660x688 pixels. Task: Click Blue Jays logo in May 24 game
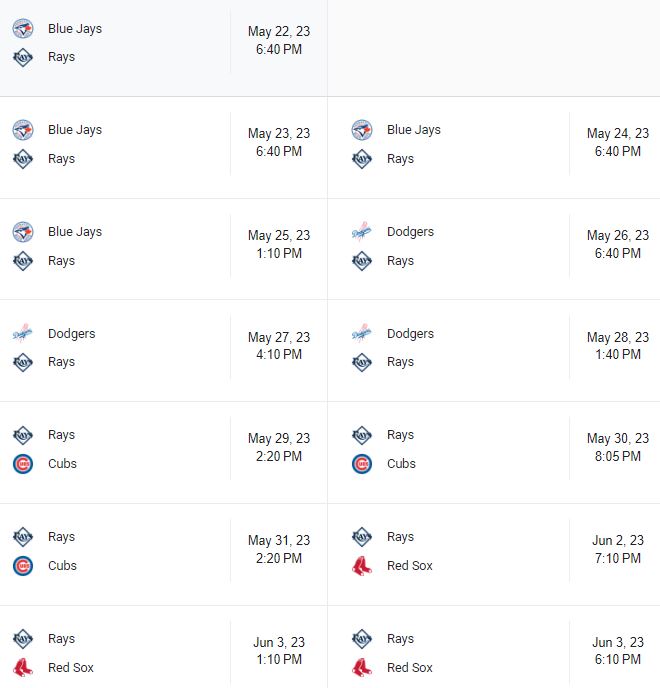[x=362, y=130]
